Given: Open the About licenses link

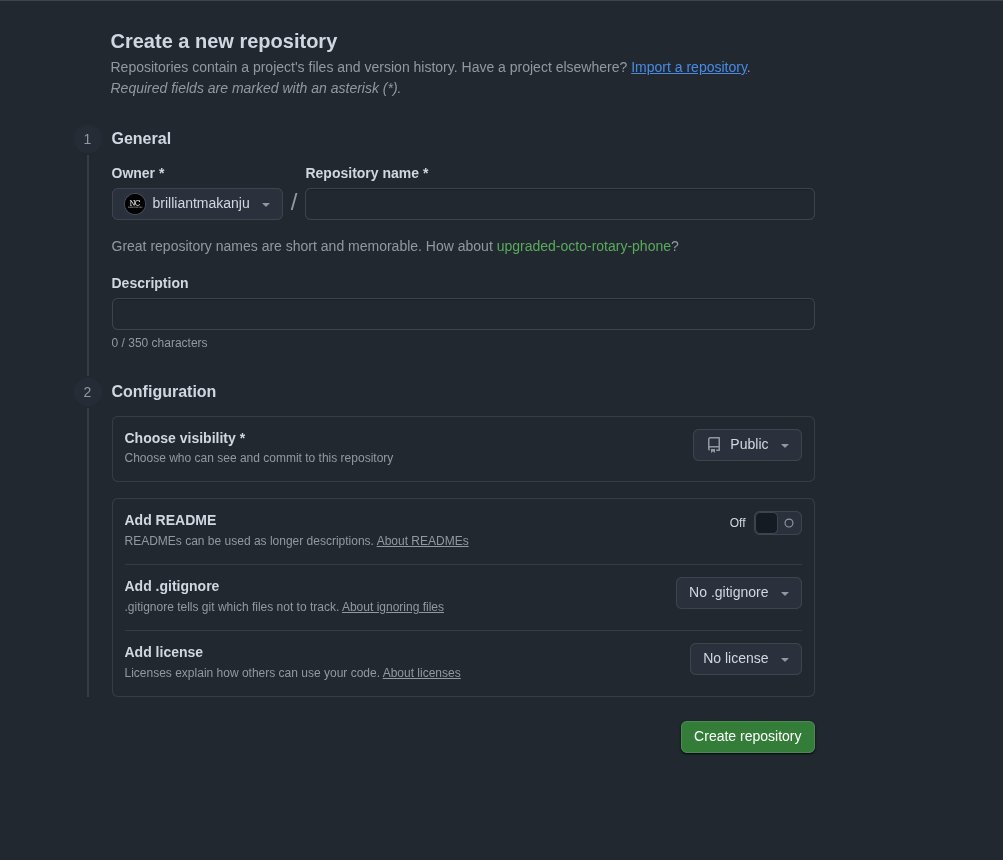Looking at the screenshot, I should coord(421,673).
